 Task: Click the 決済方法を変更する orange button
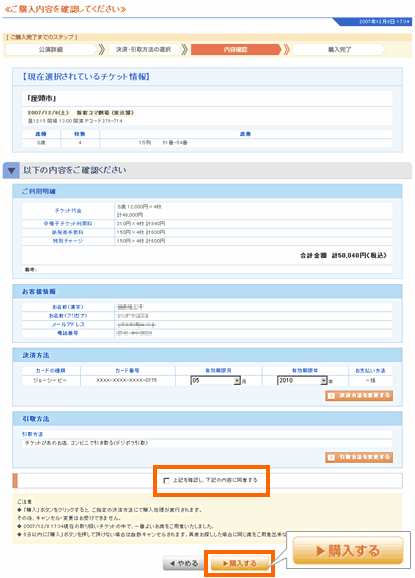(359, 396)
